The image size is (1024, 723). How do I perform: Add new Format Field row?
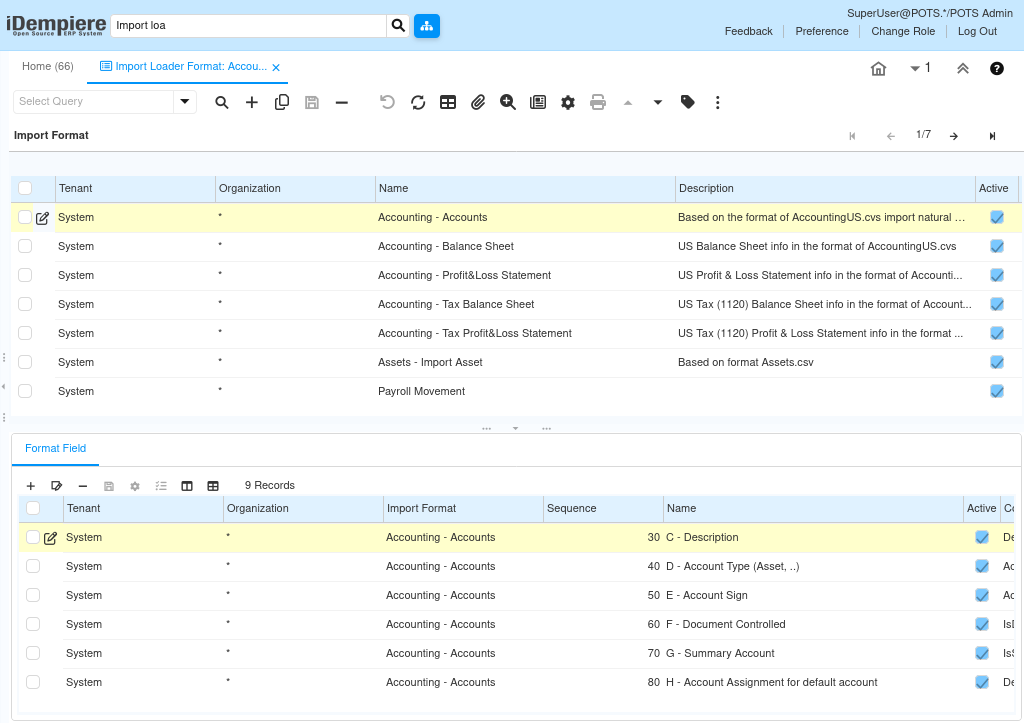pyautogui.click(x=31, y=486)
